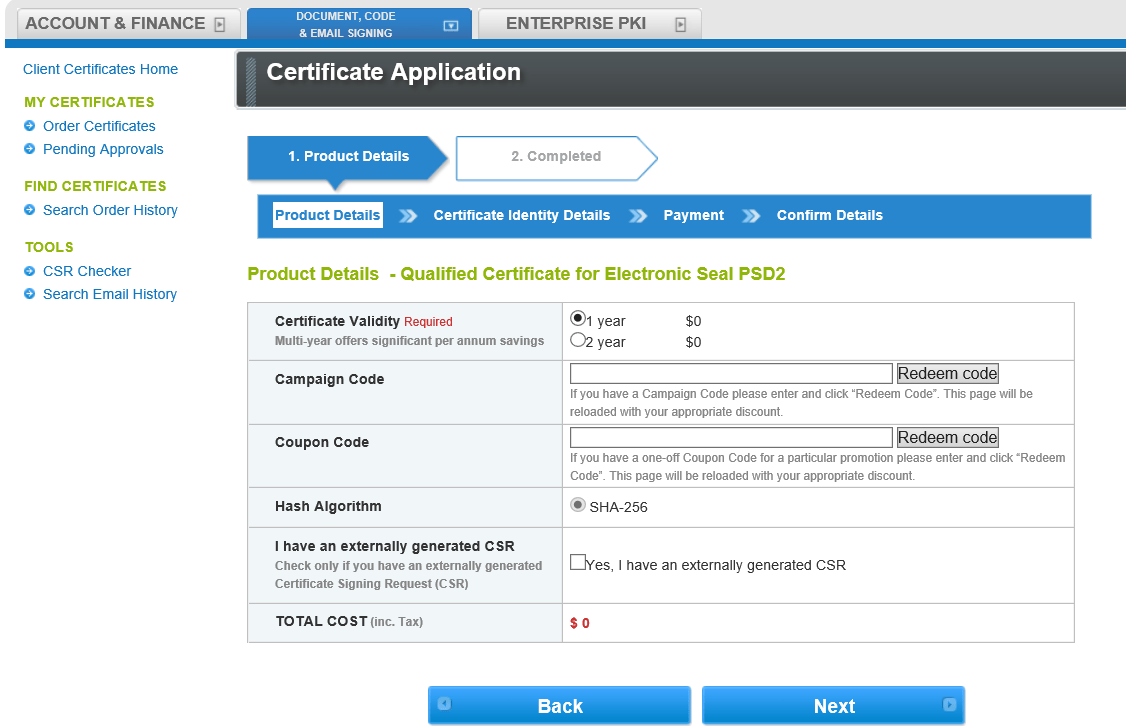Open Client Certificates Home

point(100,69)
